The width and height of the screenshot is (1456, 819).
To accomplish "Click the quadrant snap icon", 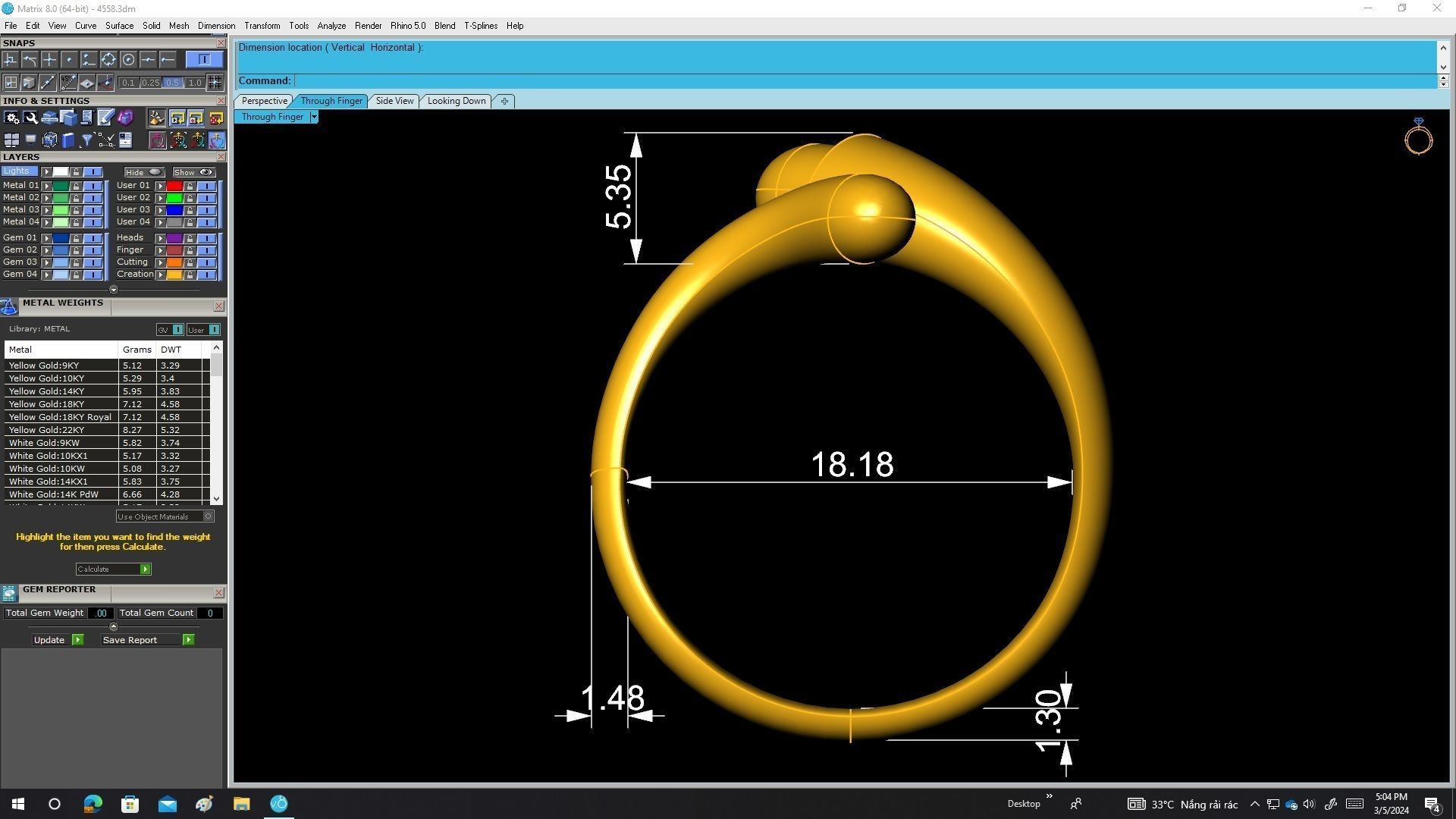I will [x=108, y=60].
